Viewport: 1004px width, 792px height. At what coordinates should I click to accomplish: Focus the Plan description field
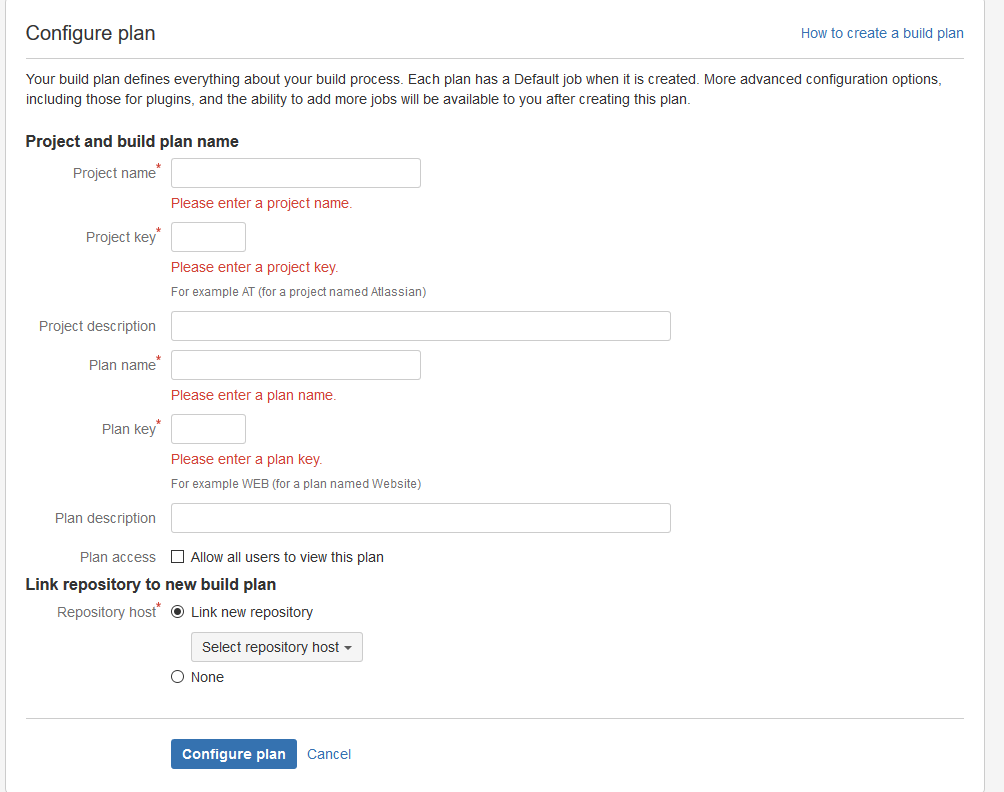(x=421, y=518)
